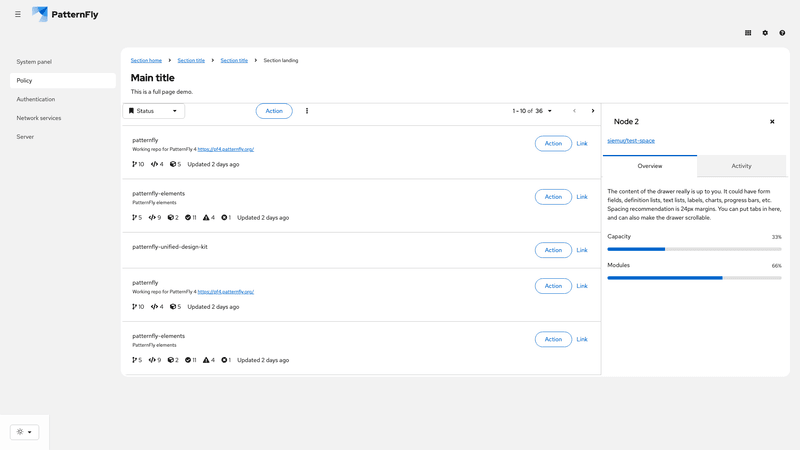Open the siemur/test-space link

coord(631,140)
